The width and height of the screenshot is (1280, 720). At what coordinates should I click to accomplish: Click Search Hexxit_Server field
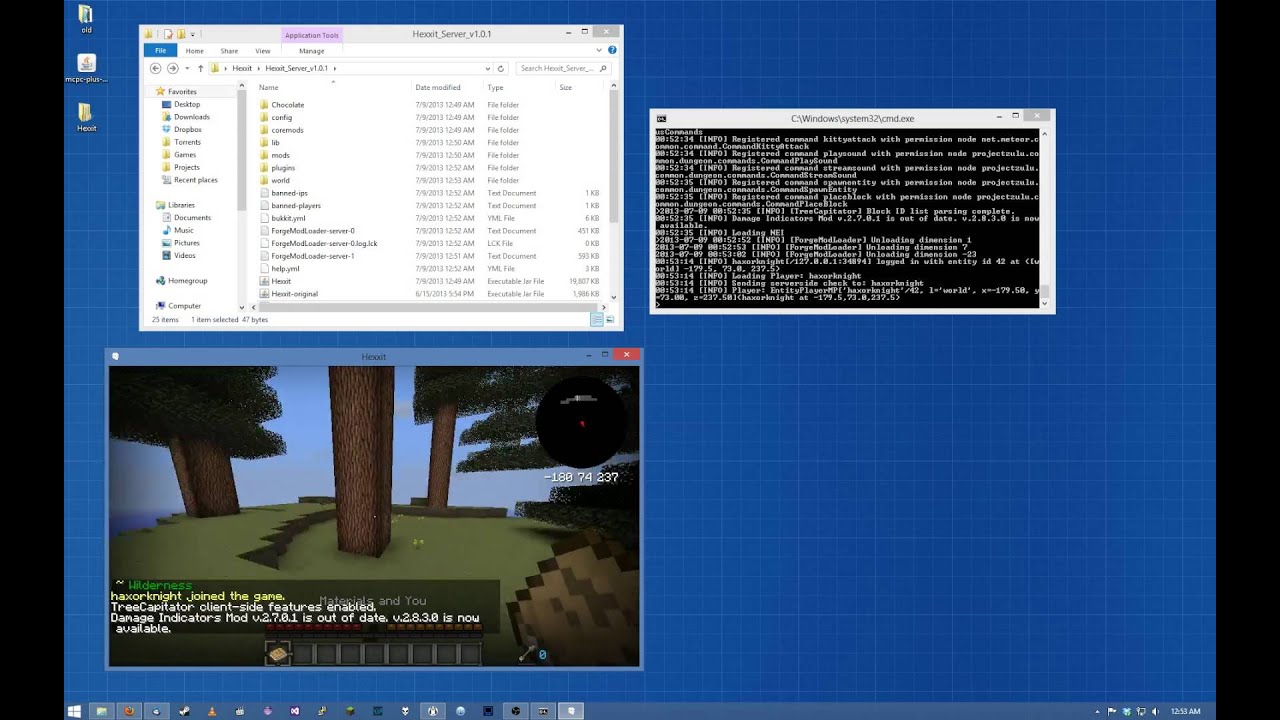pos(563,68)
